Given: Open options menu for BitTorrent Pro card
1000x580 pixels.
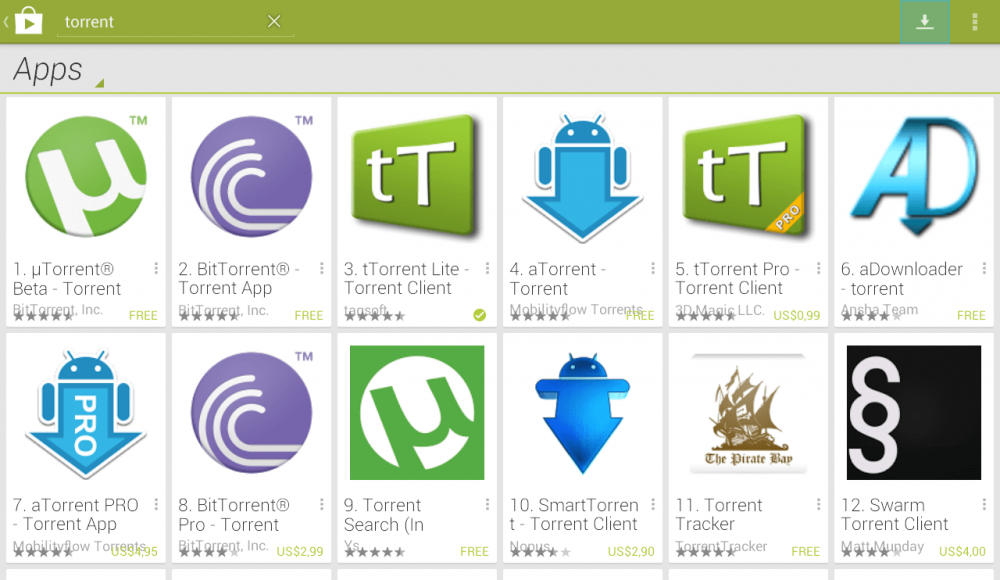Looking at the screenshot, I should pos(321,505).
